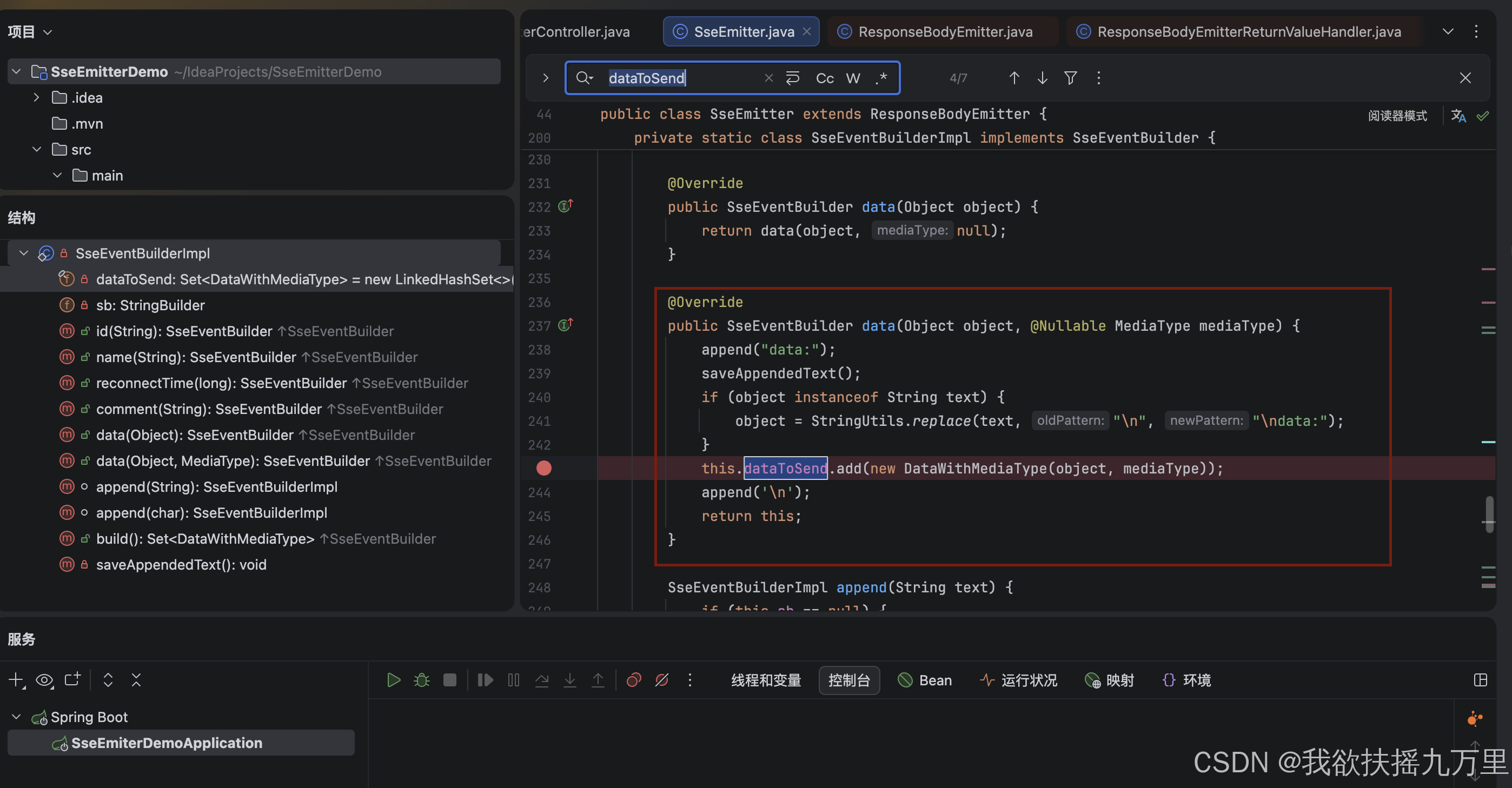Expand the replace field chevron
This screenshot has height=788, width=1512.
(545, 78)
